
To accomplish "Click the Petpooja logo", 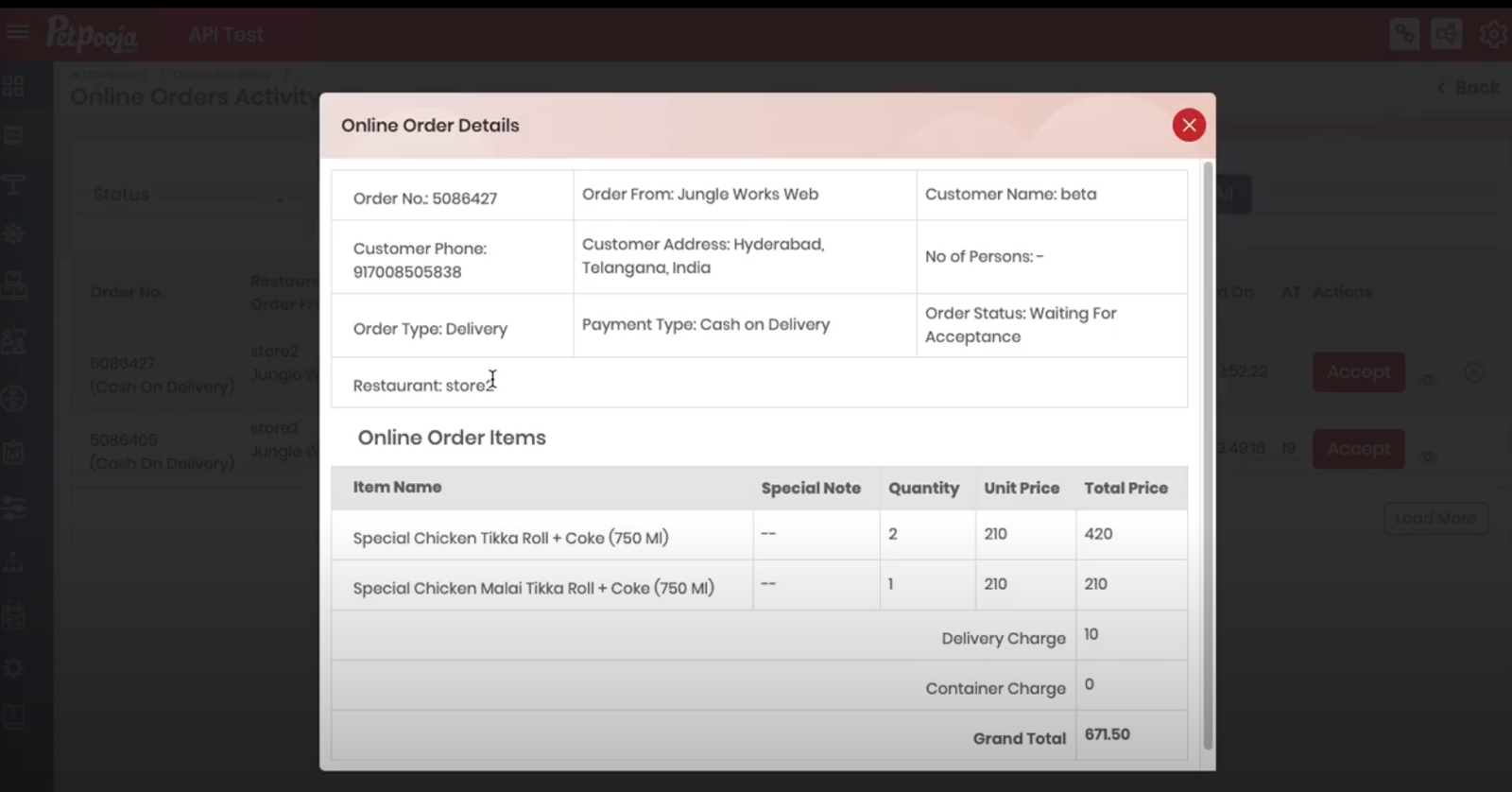I will click(92, 35).
